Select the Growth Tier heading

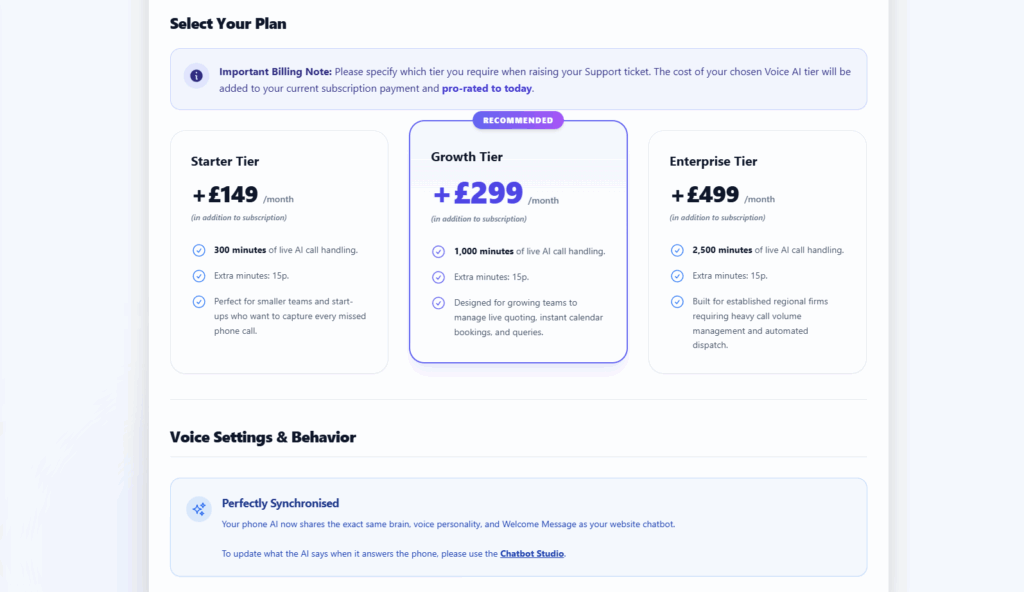[467, 157]
